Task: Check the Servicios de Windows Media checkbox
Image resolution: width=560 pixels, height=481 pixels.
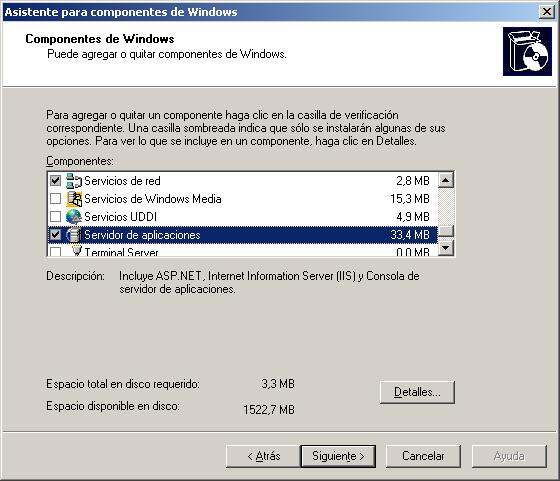Action: click(x=55, y=199)
